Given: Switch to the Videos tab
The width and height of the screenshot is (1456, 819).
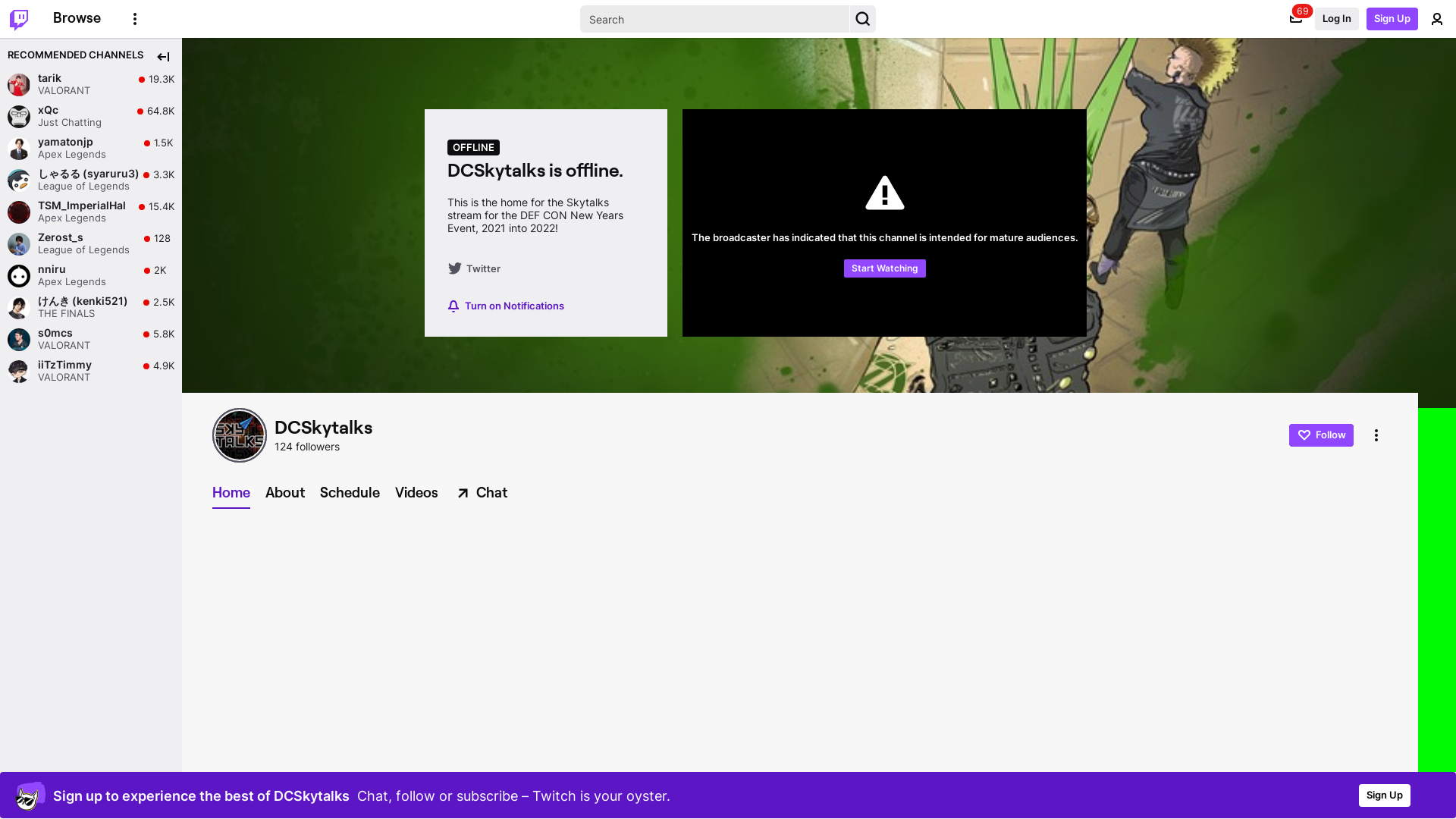Looking at the screenshot, I should (x=416, y=493).
